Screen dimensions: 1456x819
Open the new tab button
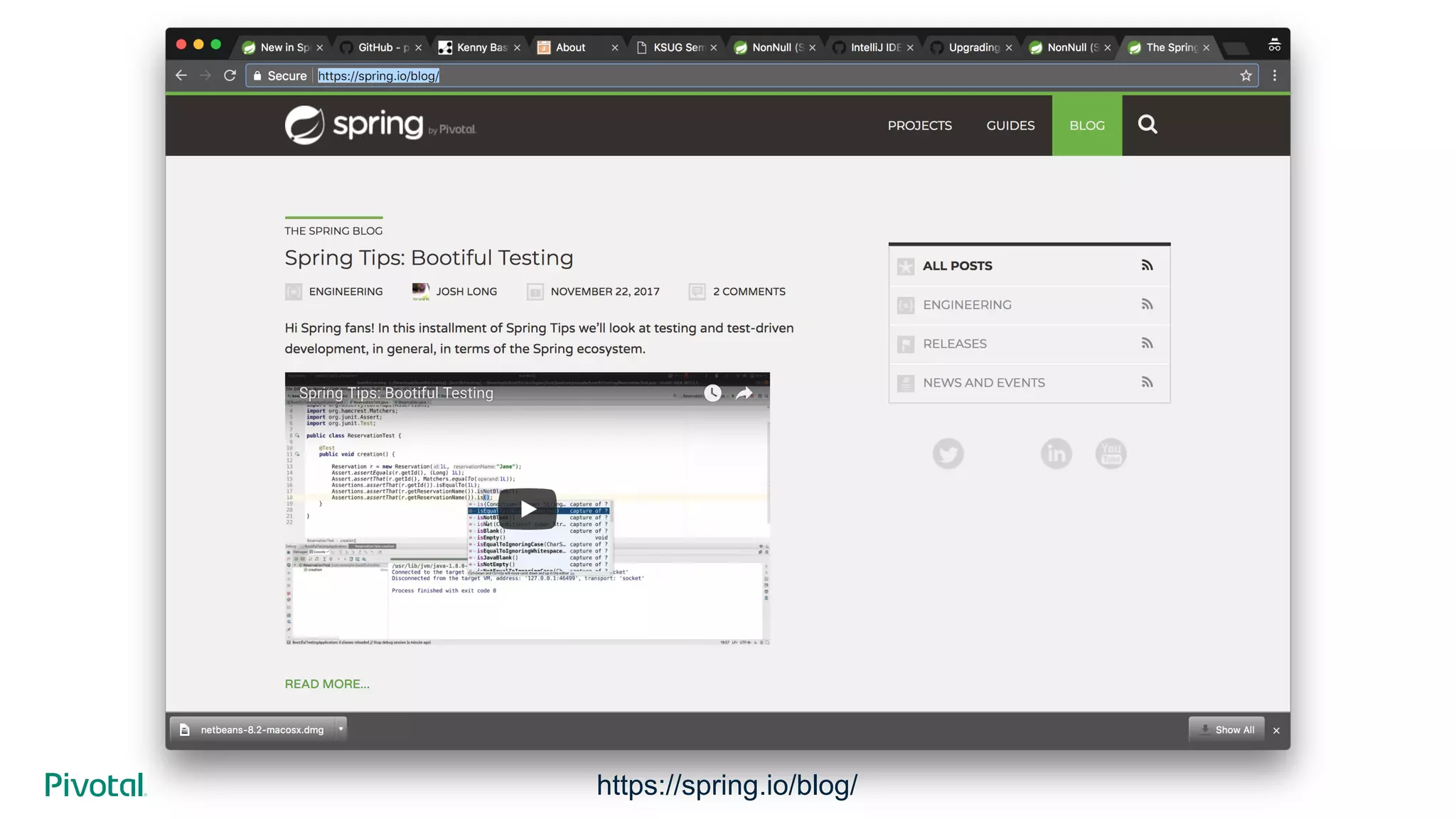point(1236,48)
